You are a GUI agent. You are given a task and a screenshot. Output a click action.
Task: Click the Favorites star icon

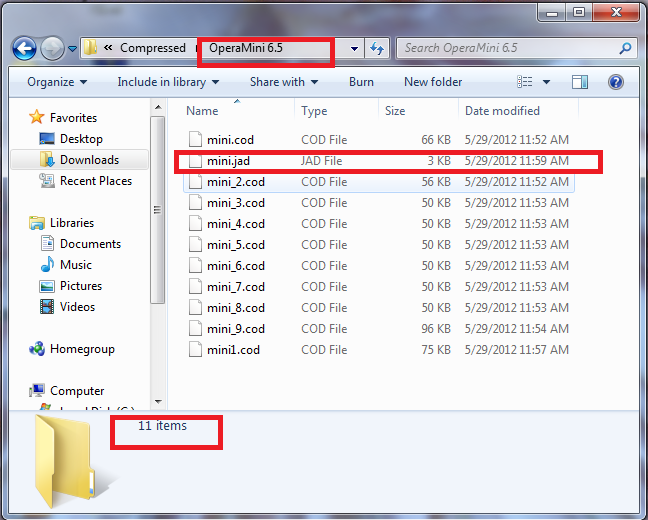36,117
